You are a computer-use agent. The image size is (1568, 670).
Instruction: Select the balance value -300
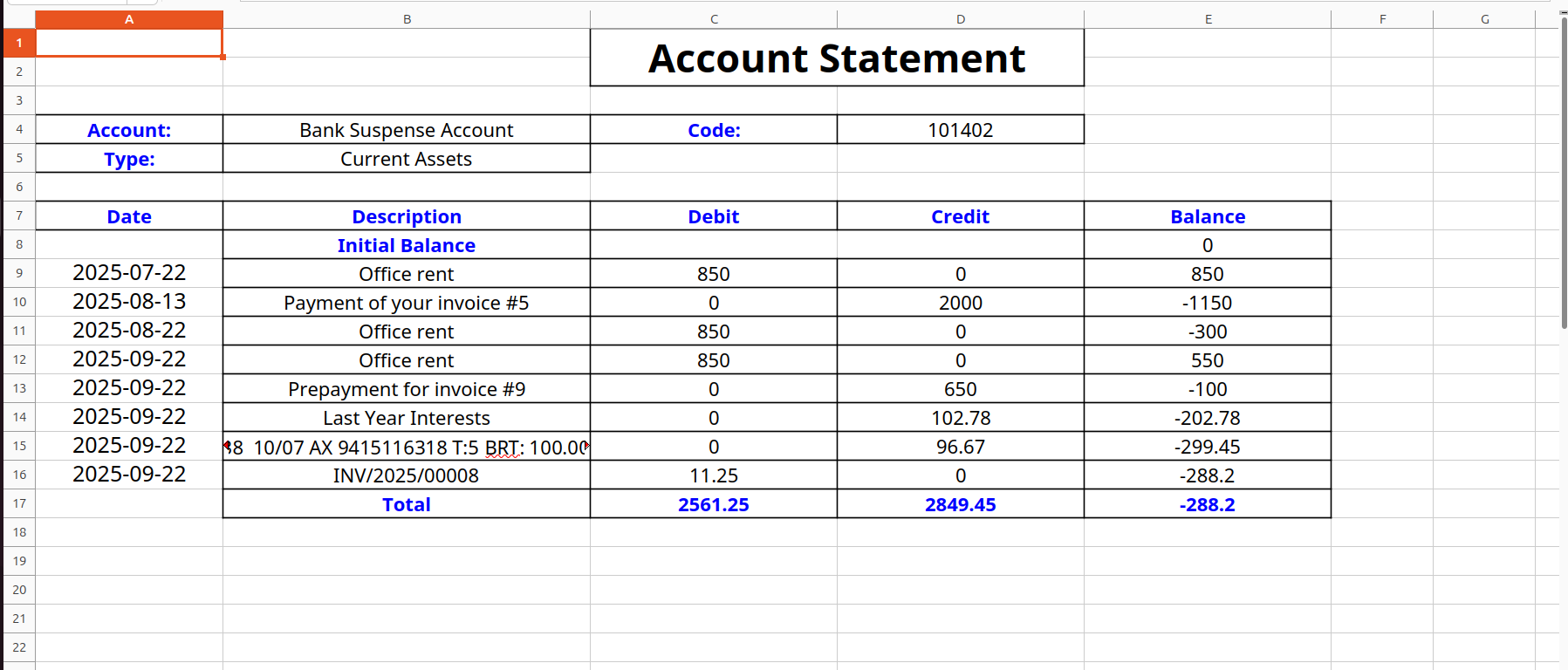click(x=1208, y=331)
